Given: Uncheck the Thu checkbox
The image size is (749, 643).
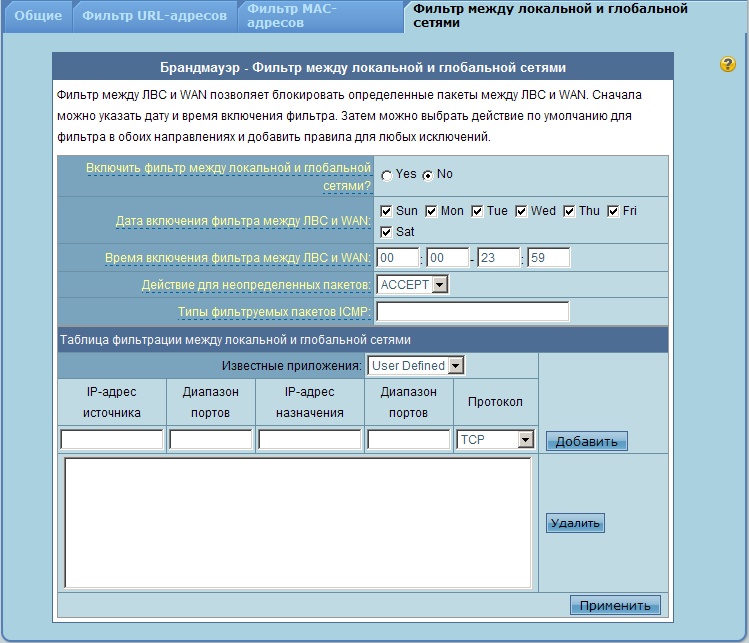Looking at the screenshot, I should [569, 211].
